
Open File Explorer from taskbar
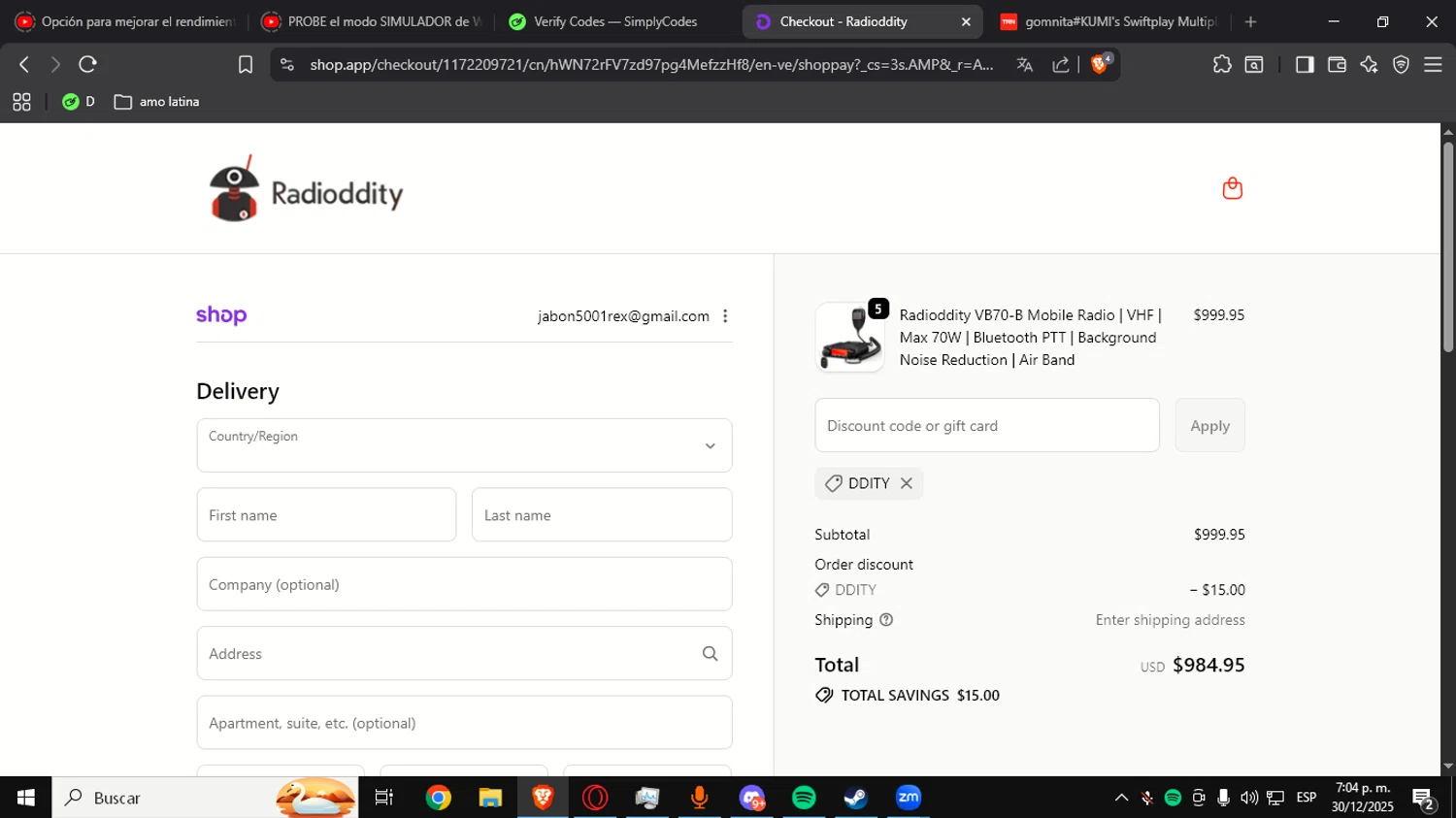coord(490,798)
